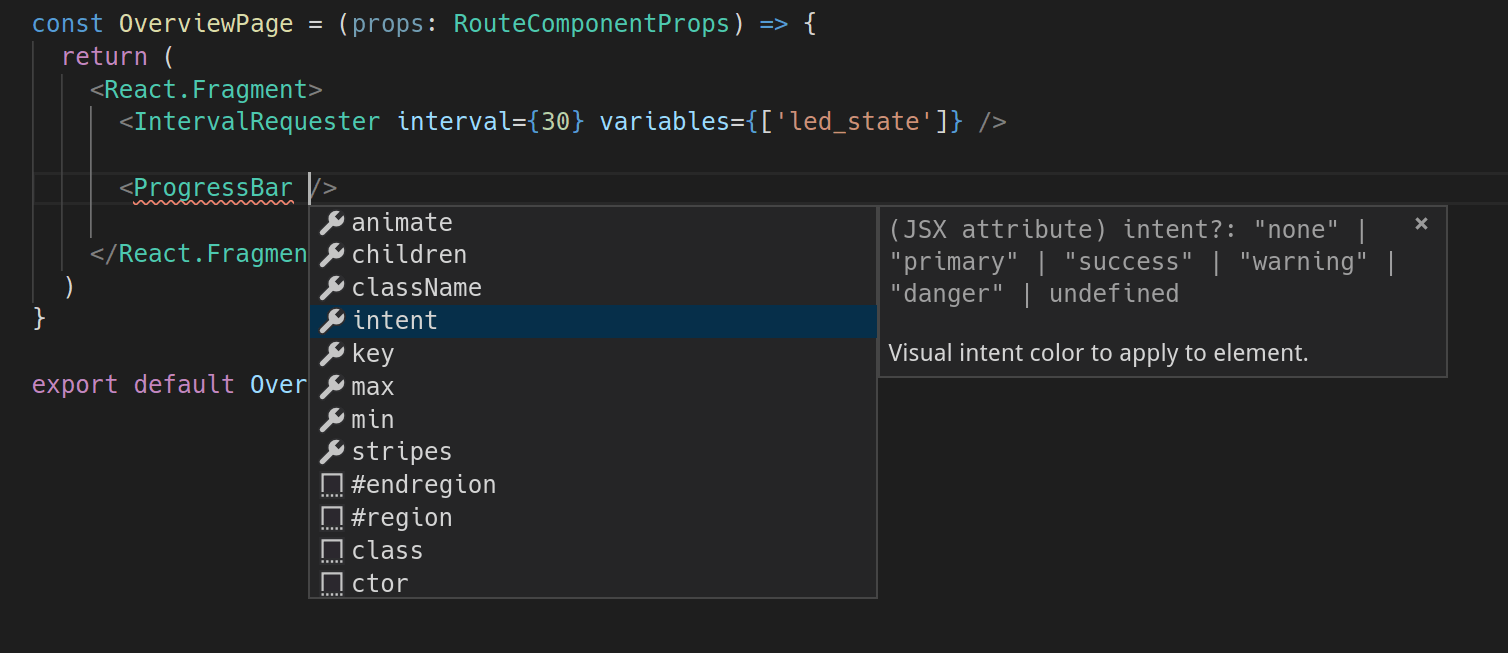1508x653 pixels.
Task: Click the wrench icon beside stripes
Action: [x=331, y=452]
